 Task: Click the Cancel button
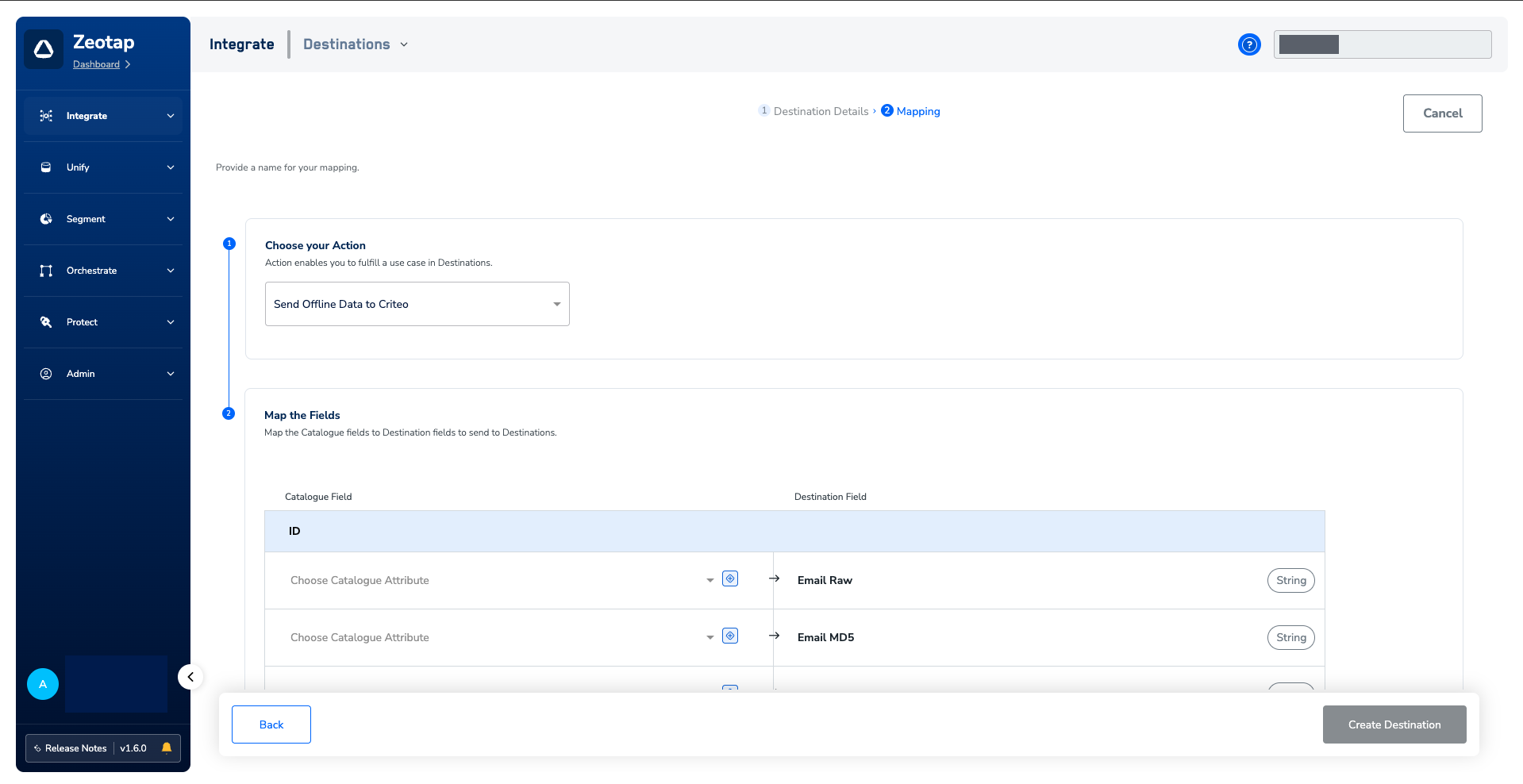1442,113
